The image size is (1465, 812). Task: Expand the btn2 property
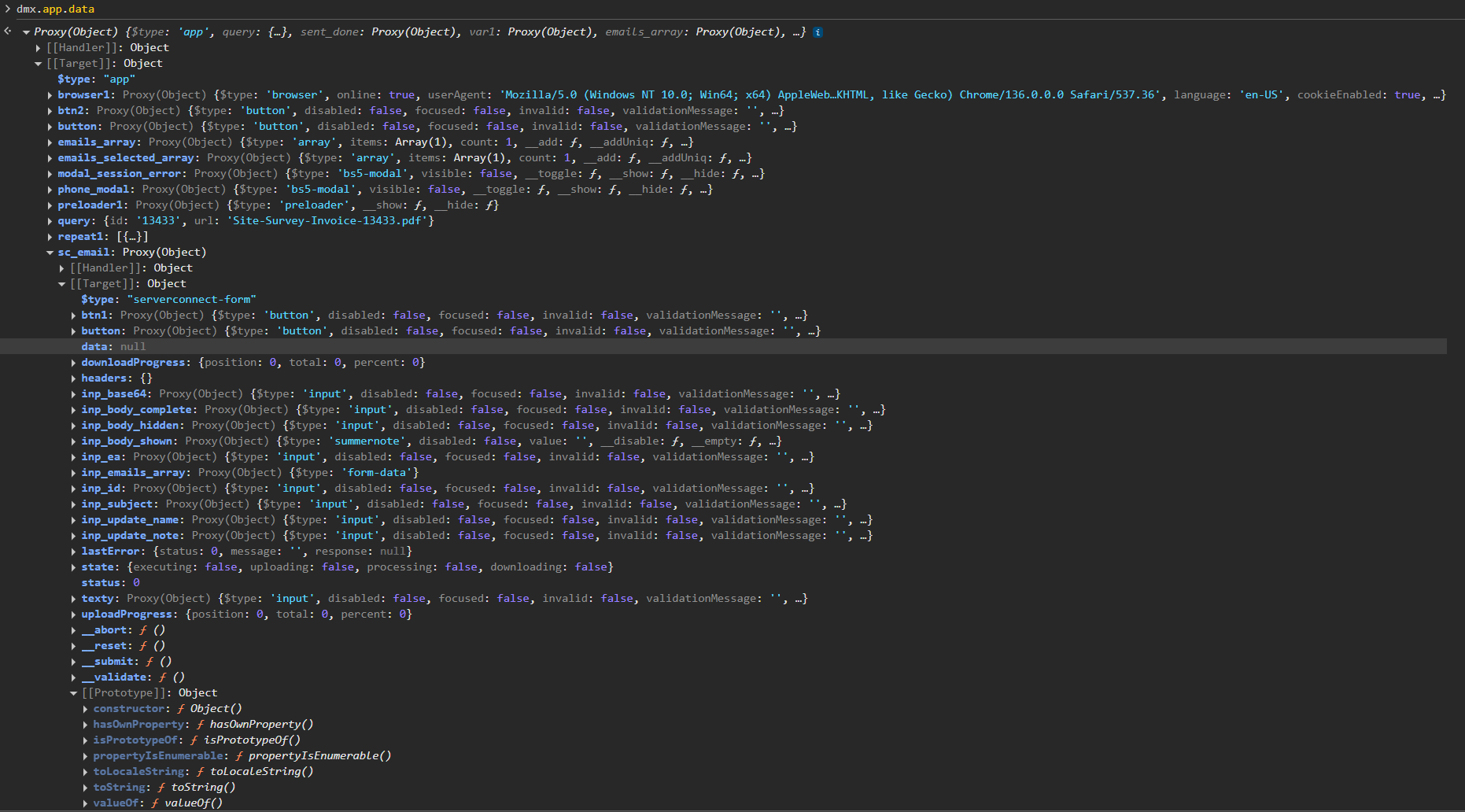pos(50,111)
